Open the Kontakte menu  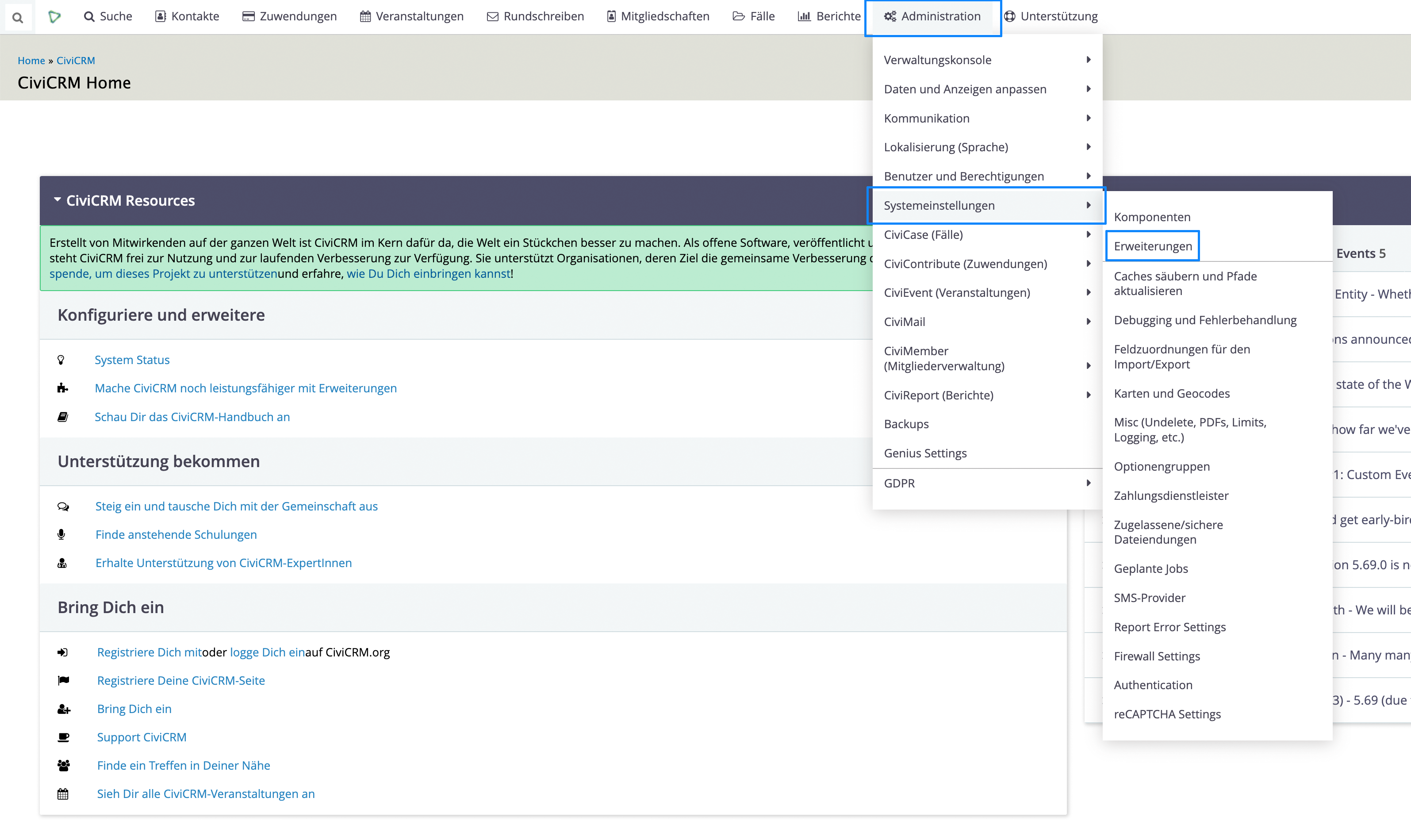click(188, 16)
